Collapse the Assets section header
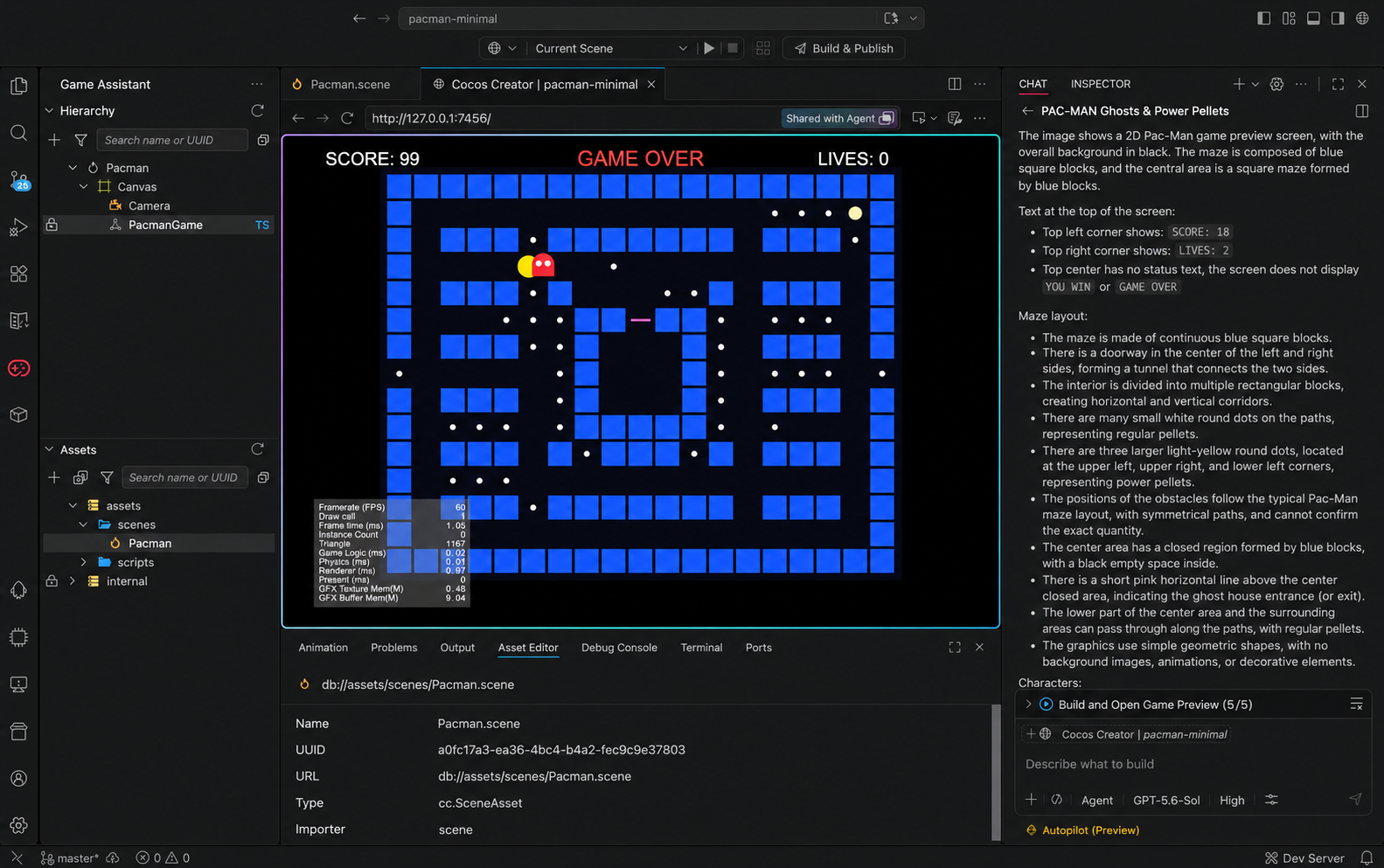Screen dimensions: 1384x868 pyautogui.click(x=49, y=449)
